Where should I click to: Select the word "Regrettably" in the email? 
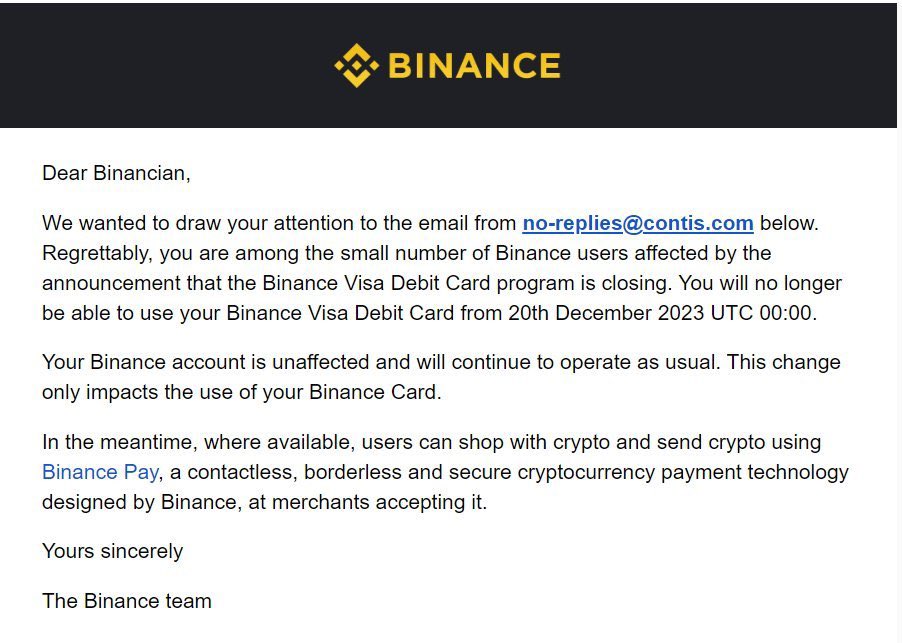pos(95,254)
